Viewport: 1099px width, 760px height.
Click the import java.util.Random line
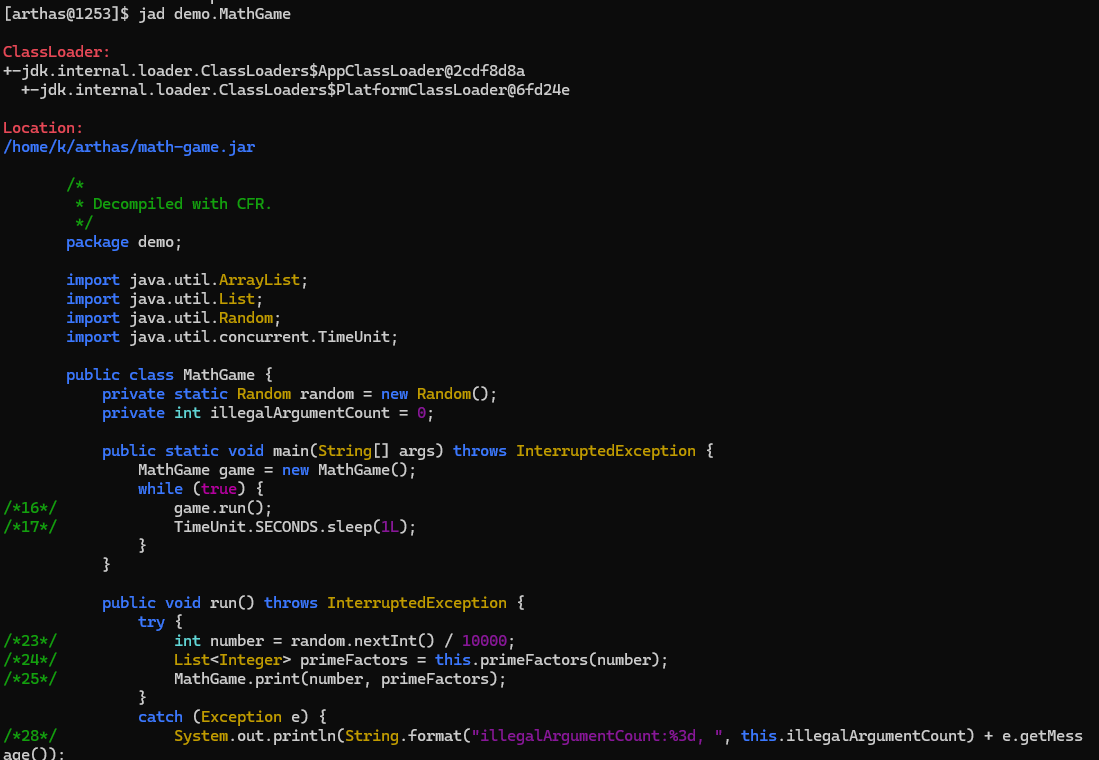click(x=174, y=318)
